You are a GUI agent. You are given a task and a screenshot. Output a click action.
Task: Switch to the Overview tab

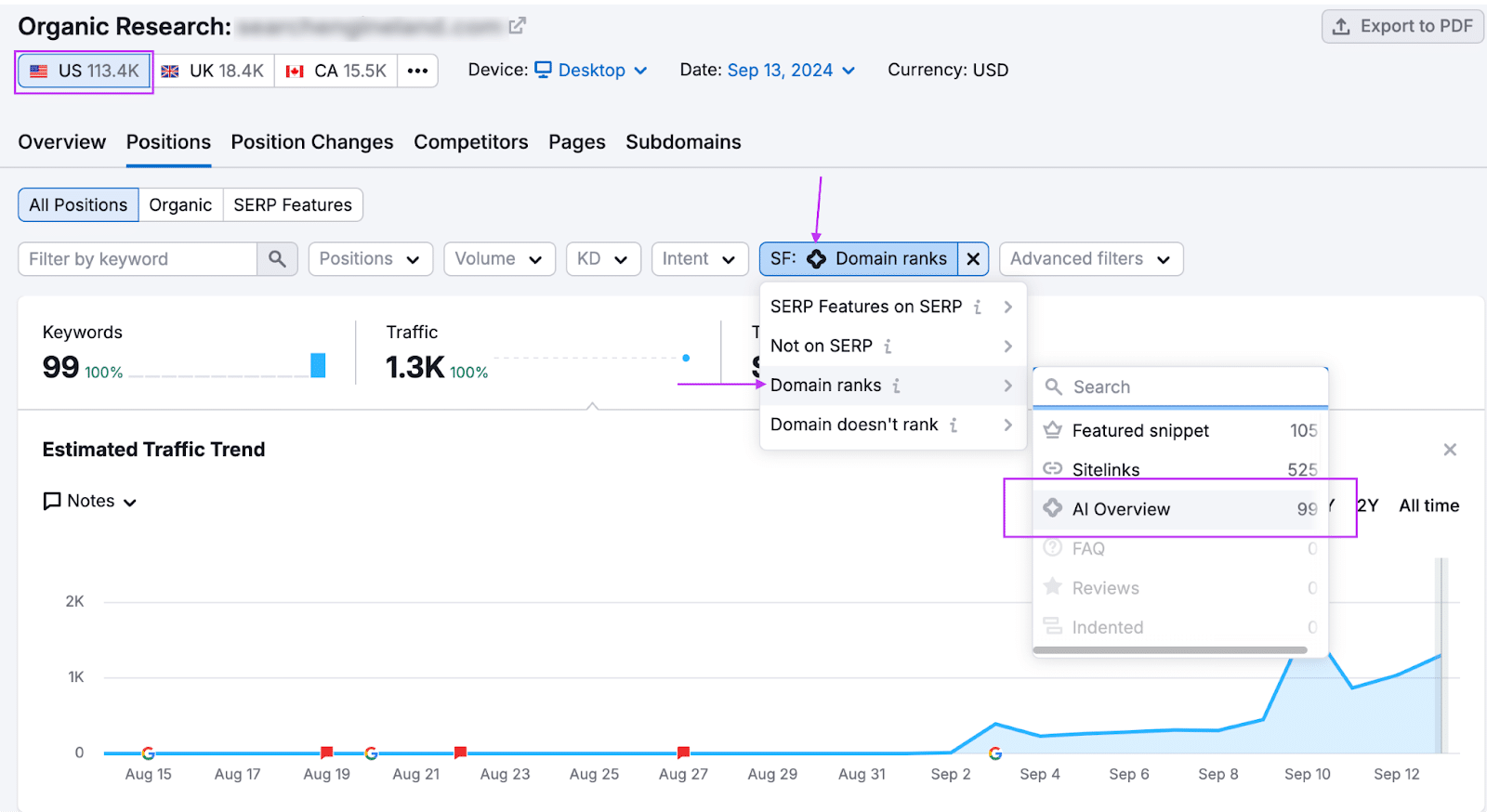[62, 142]
